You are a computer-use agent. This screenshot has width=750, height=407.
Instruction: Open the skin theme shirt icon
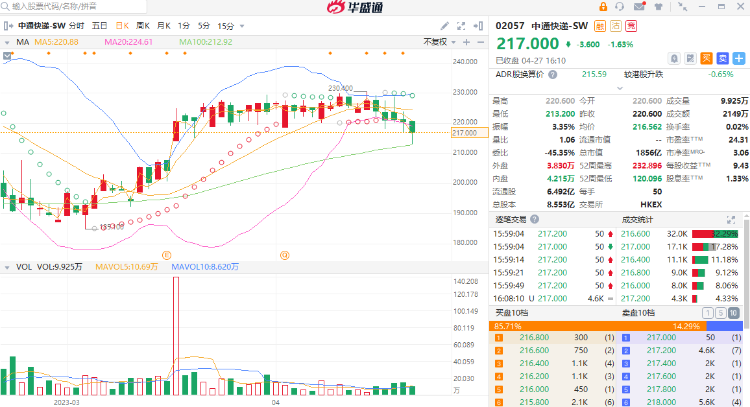(659, 7)
